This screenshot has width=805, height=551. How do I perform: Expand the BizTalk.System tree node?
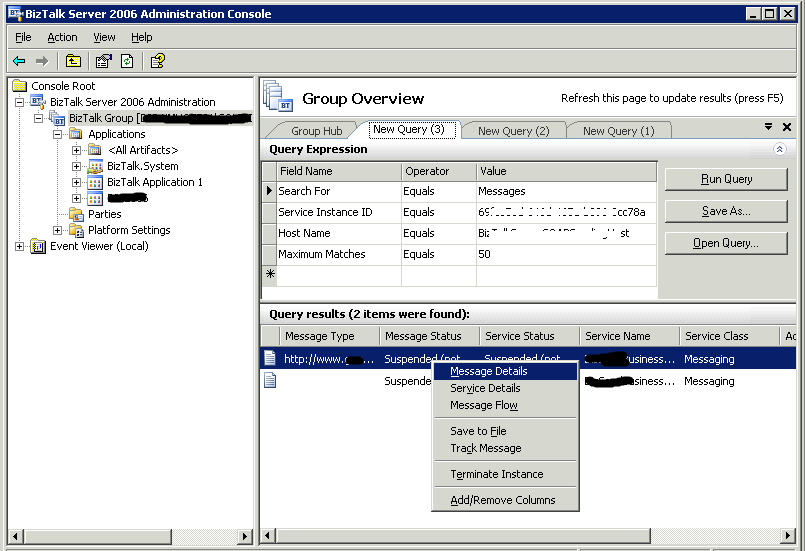76,166
